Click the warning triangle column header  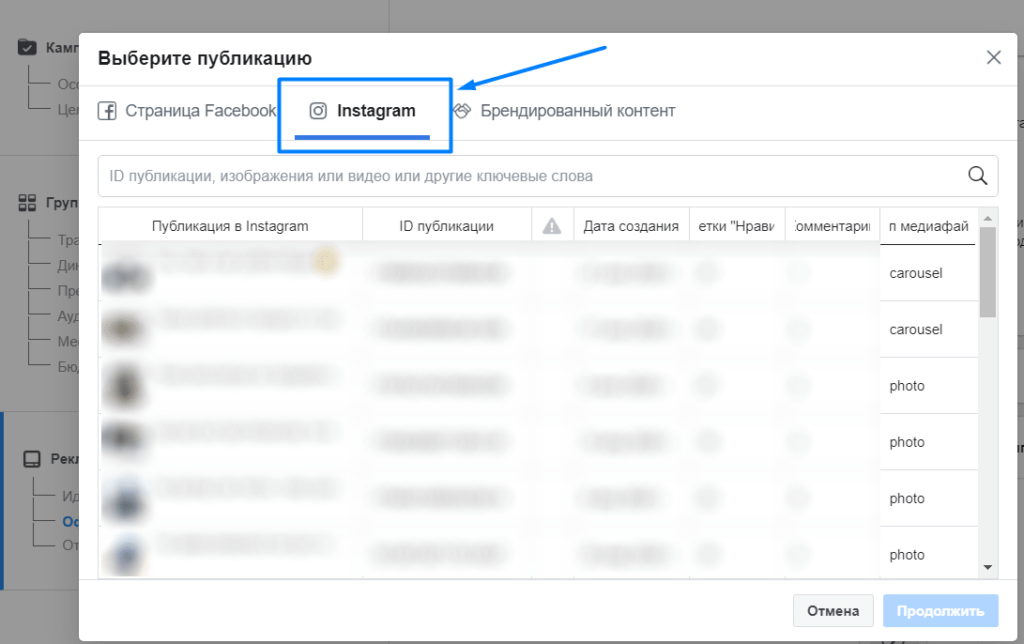(x=552, y=226)
